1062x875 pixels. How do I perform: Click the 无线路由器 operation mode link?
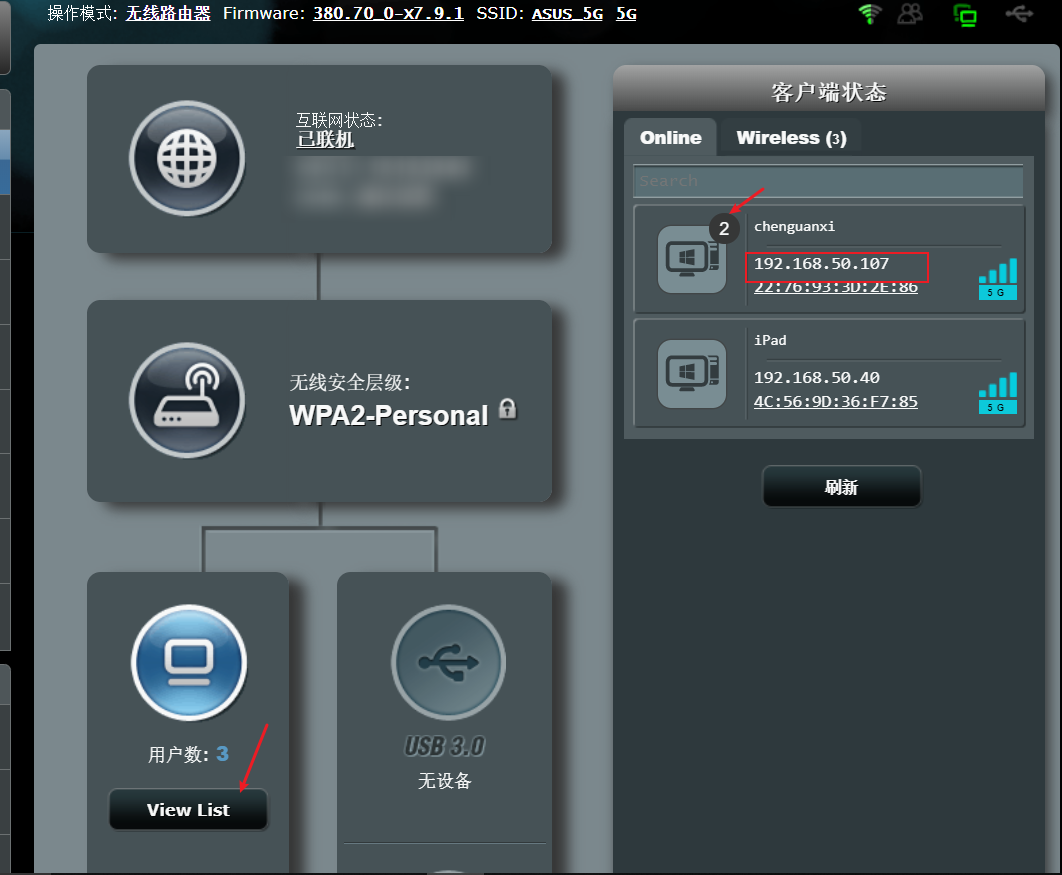[x=168, y=14]
